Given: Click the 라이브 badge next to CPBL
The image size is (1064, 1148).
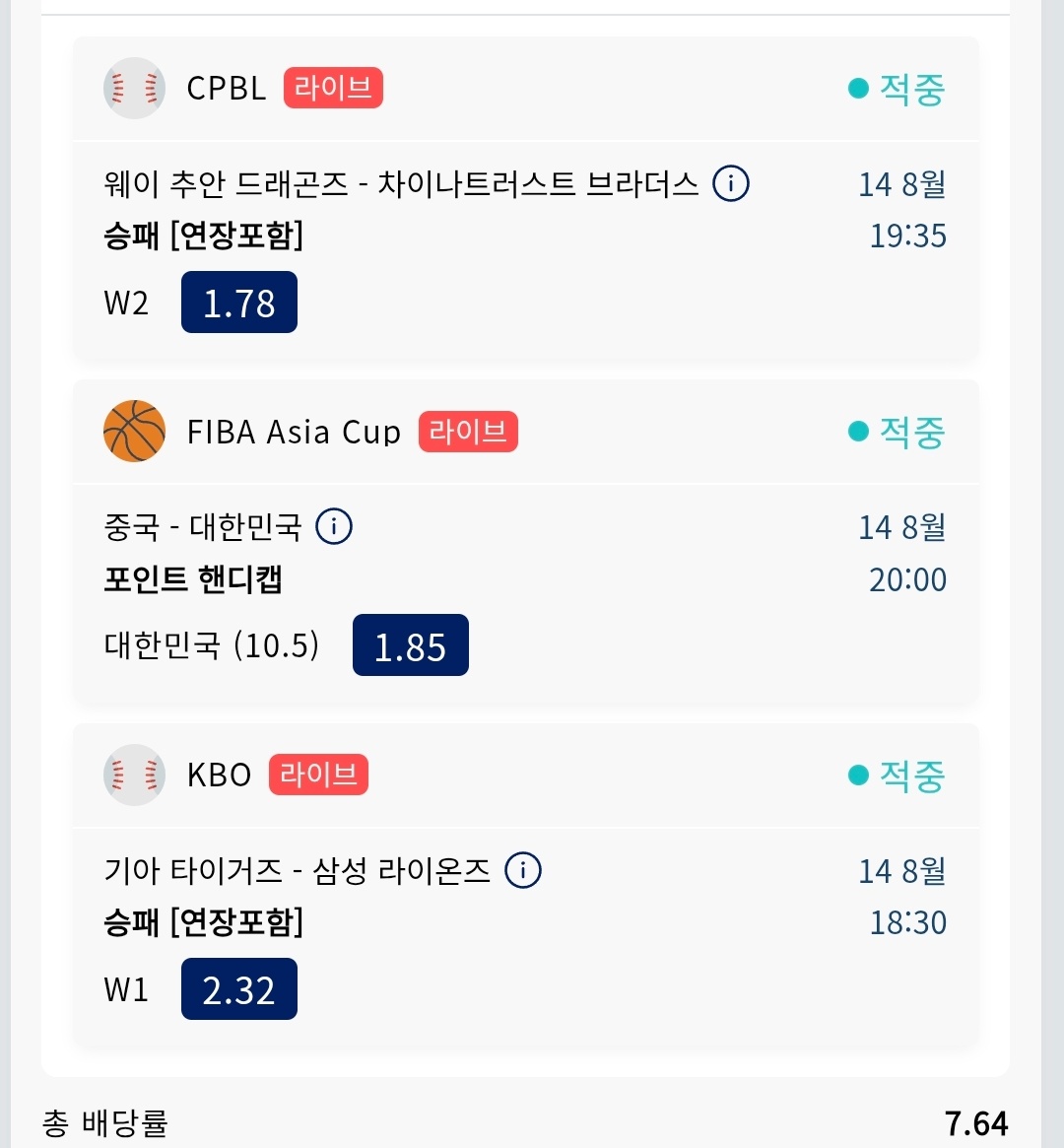Looking at the screenshot, I should tap(334, 88).
